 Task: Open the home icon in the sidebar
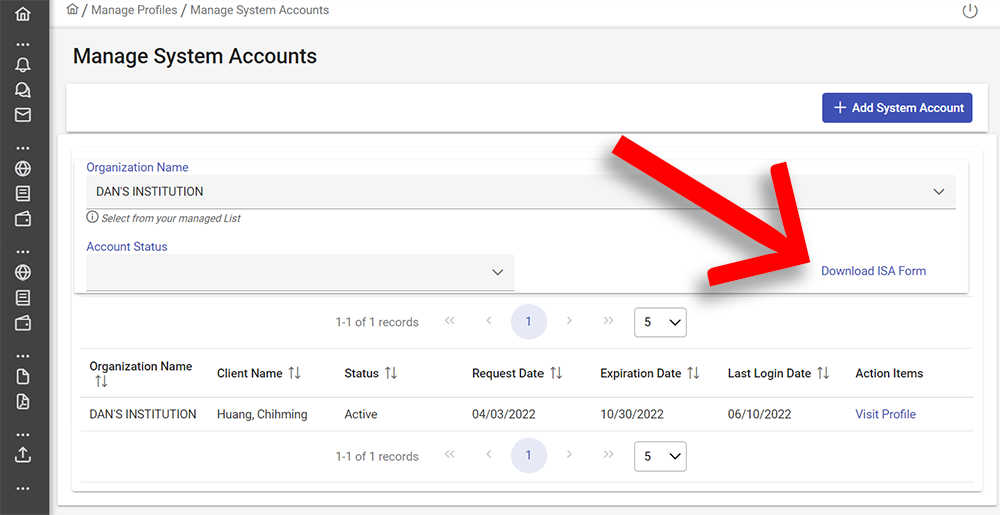pos(23,13)
